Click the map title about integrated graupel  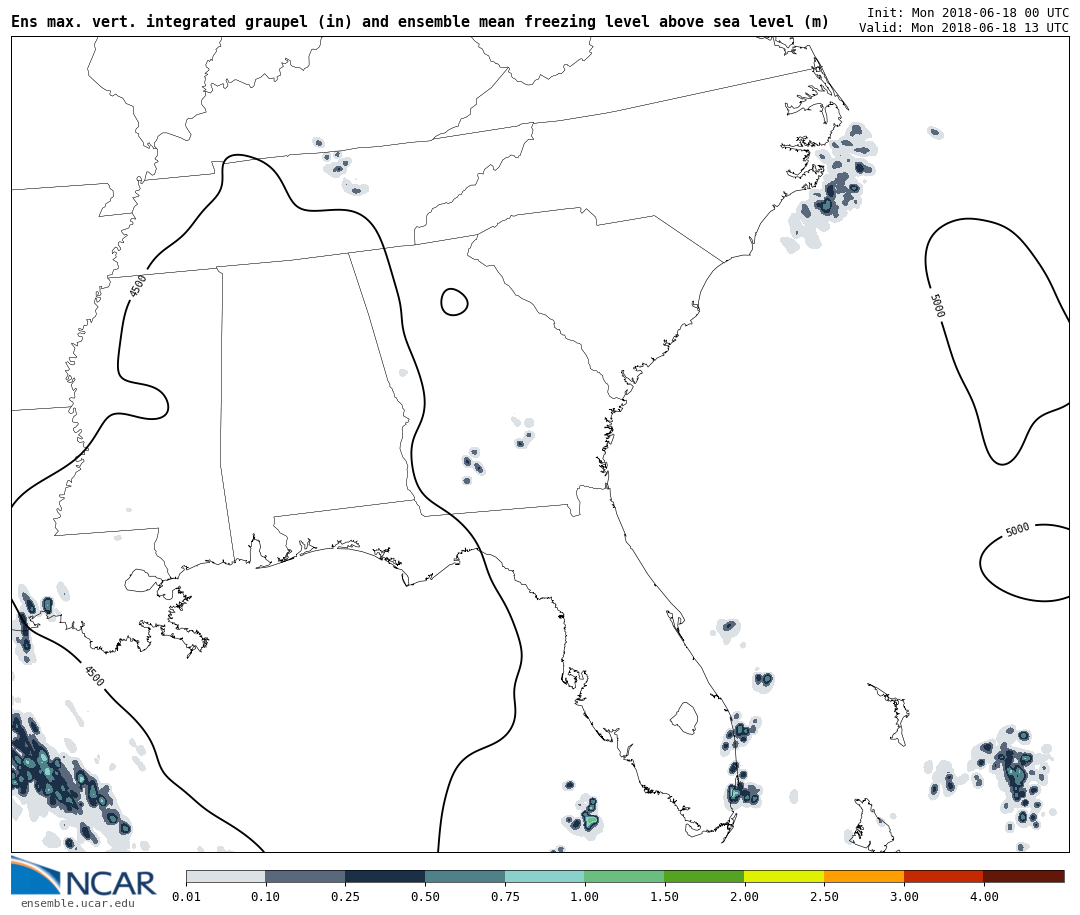click(420, 22)
